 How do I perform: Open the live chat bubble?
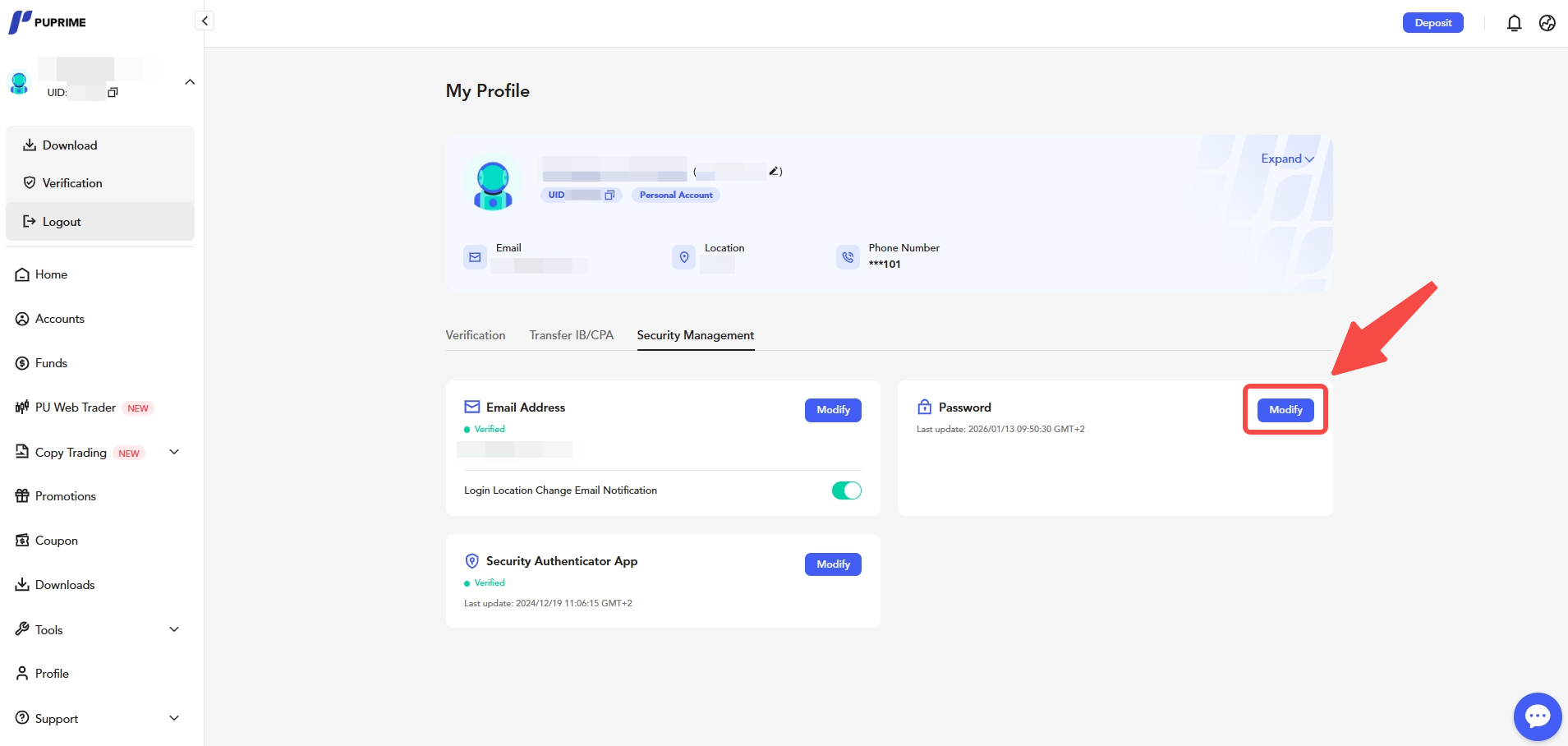point(1537,716)
